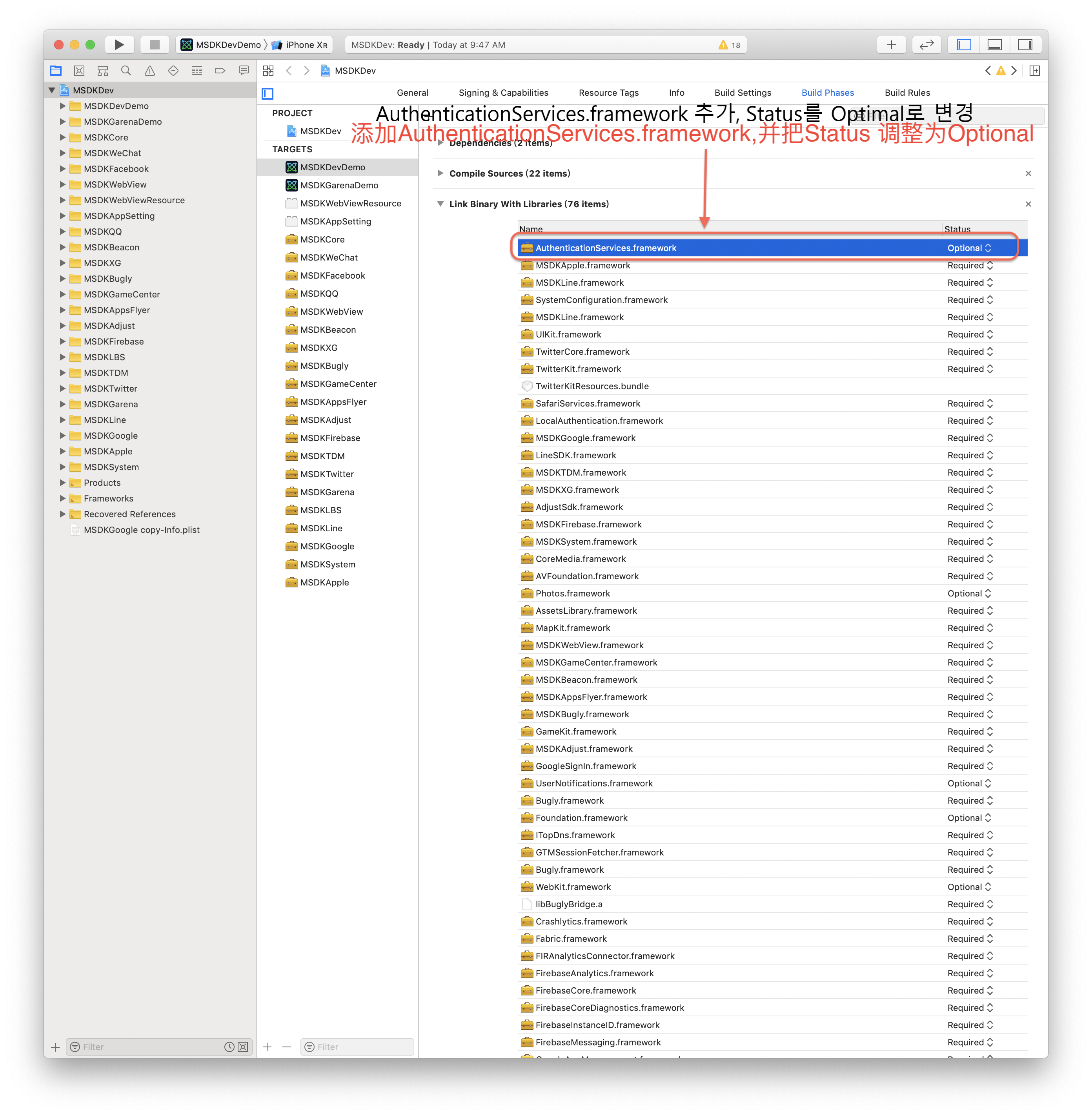Viewport: 1092px width, 1116px height.
Task: Click the Library plus button in toolbar
Action: [891, 45]
